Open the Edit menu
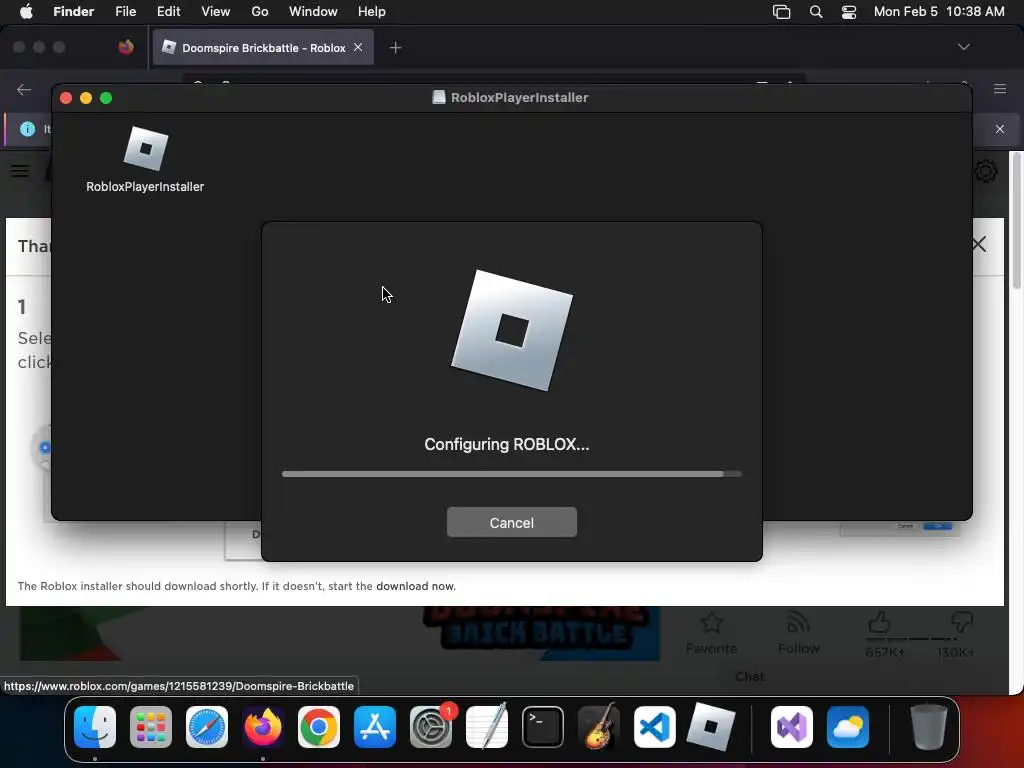 coord(168,12)
